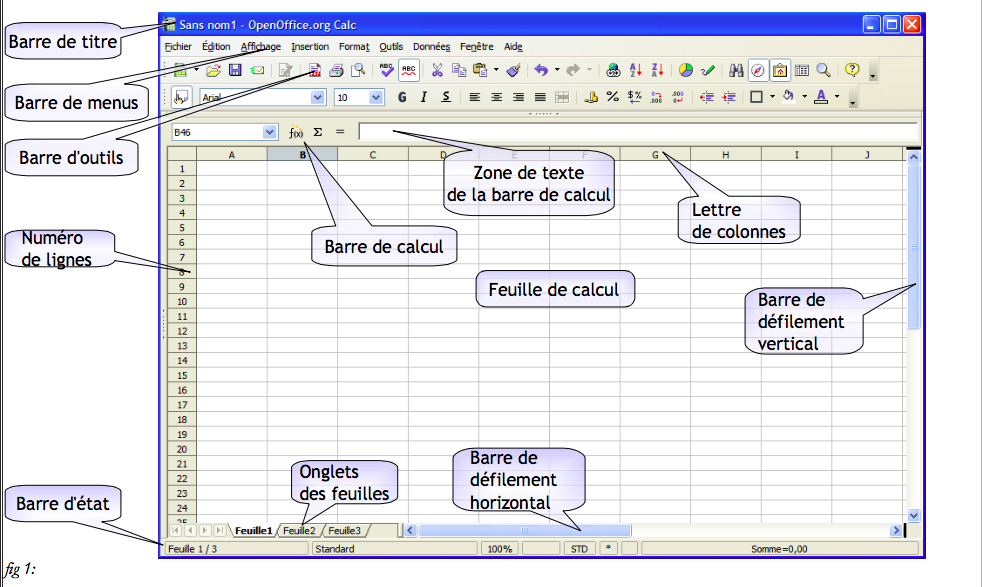Align cell content left
Screen dimensions: 982x587
(475, 97)
